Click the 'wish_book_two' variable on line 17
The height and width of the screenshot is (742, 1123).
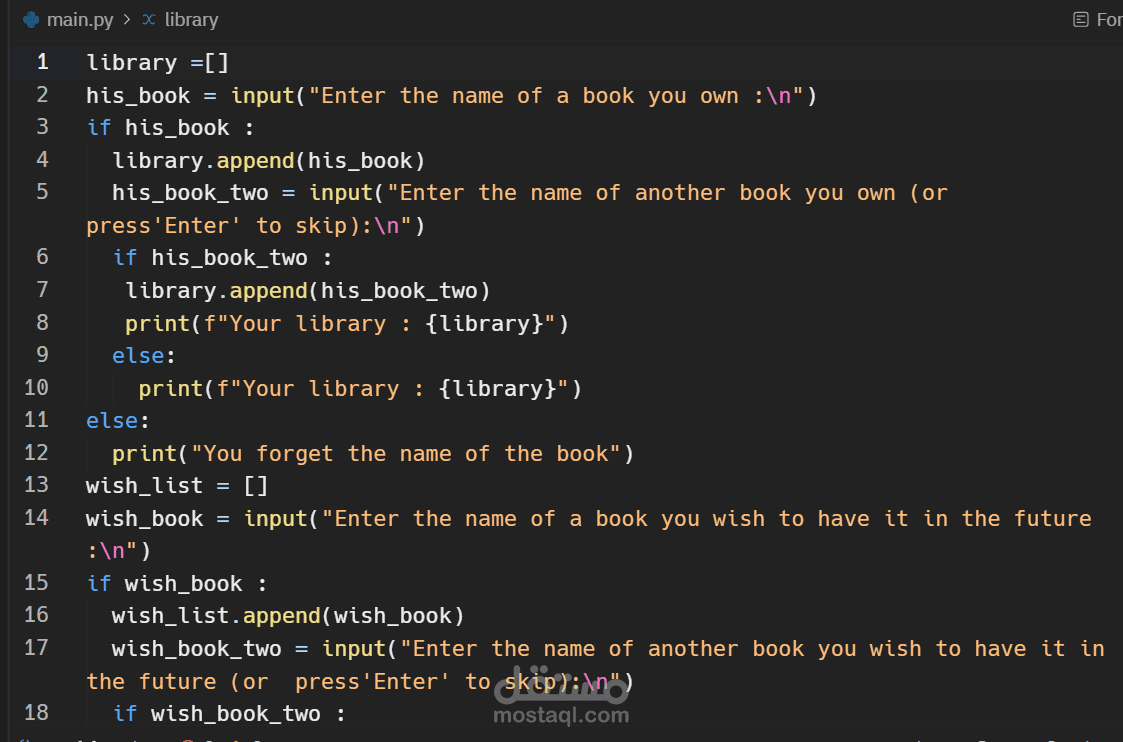click(197, 650)
